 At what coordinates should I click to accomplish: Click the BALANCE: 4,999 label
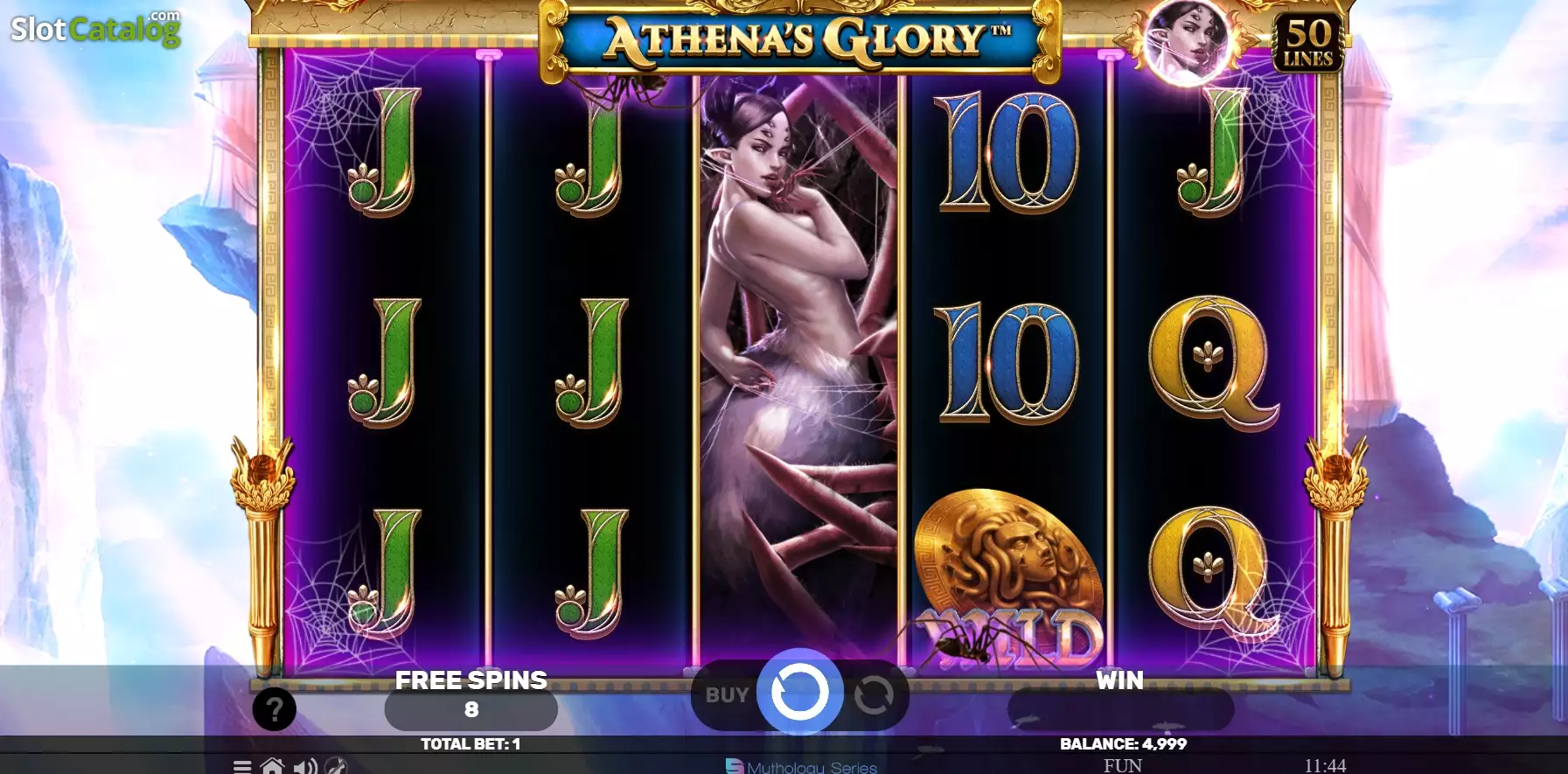click(1123, 744)
